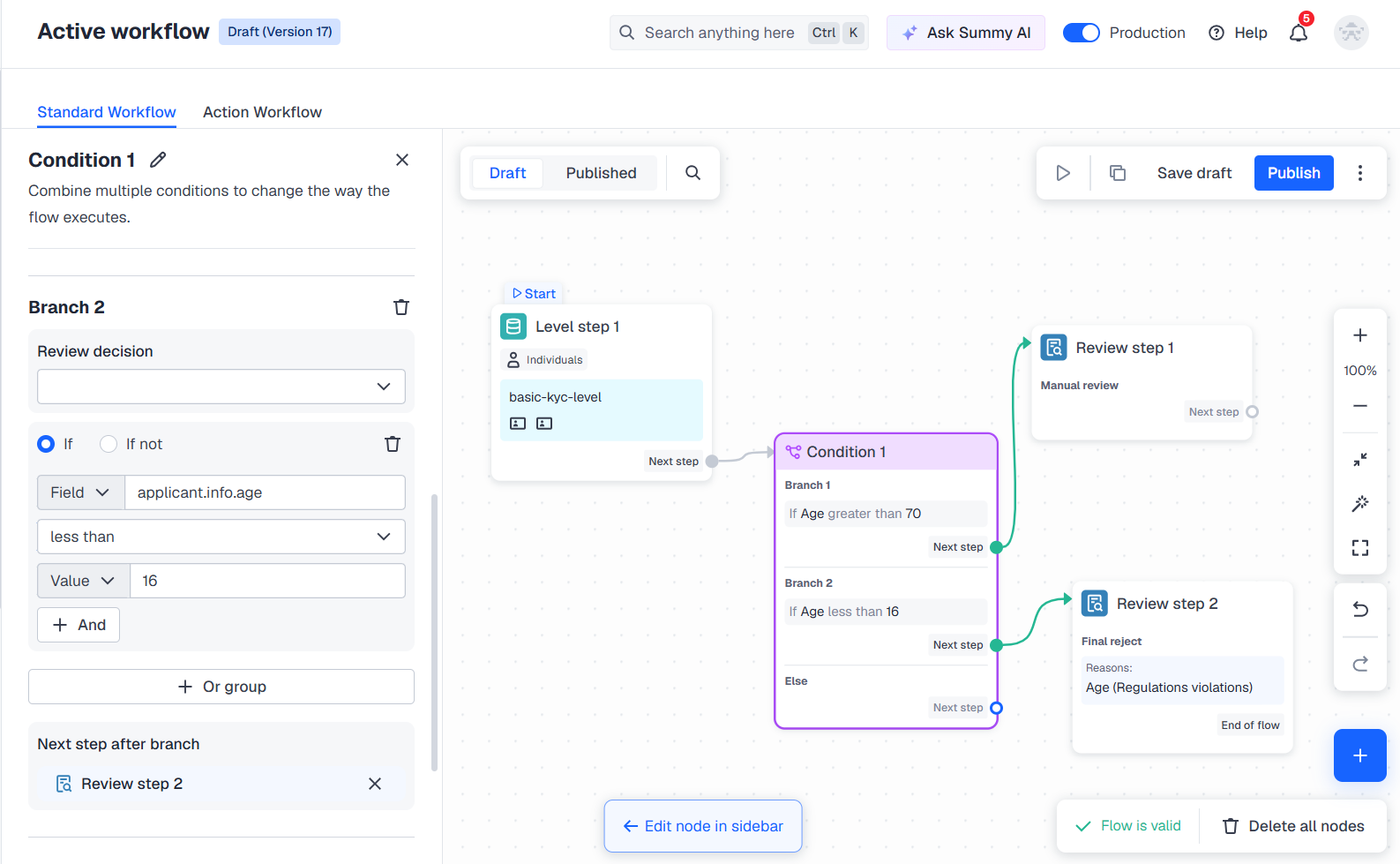Click the search anything field
Image resolution: width=1400 pixels, height=864 pixels.
point(739,33)
